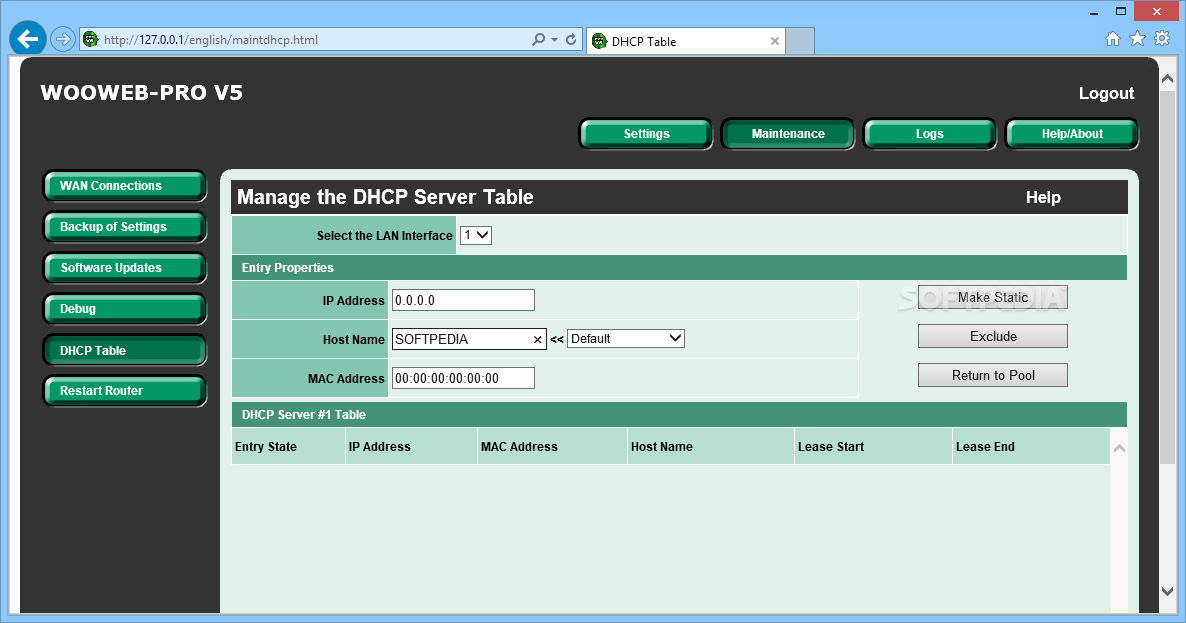
Task: Click the Help link in panel header
Action: click(1043, 197)
